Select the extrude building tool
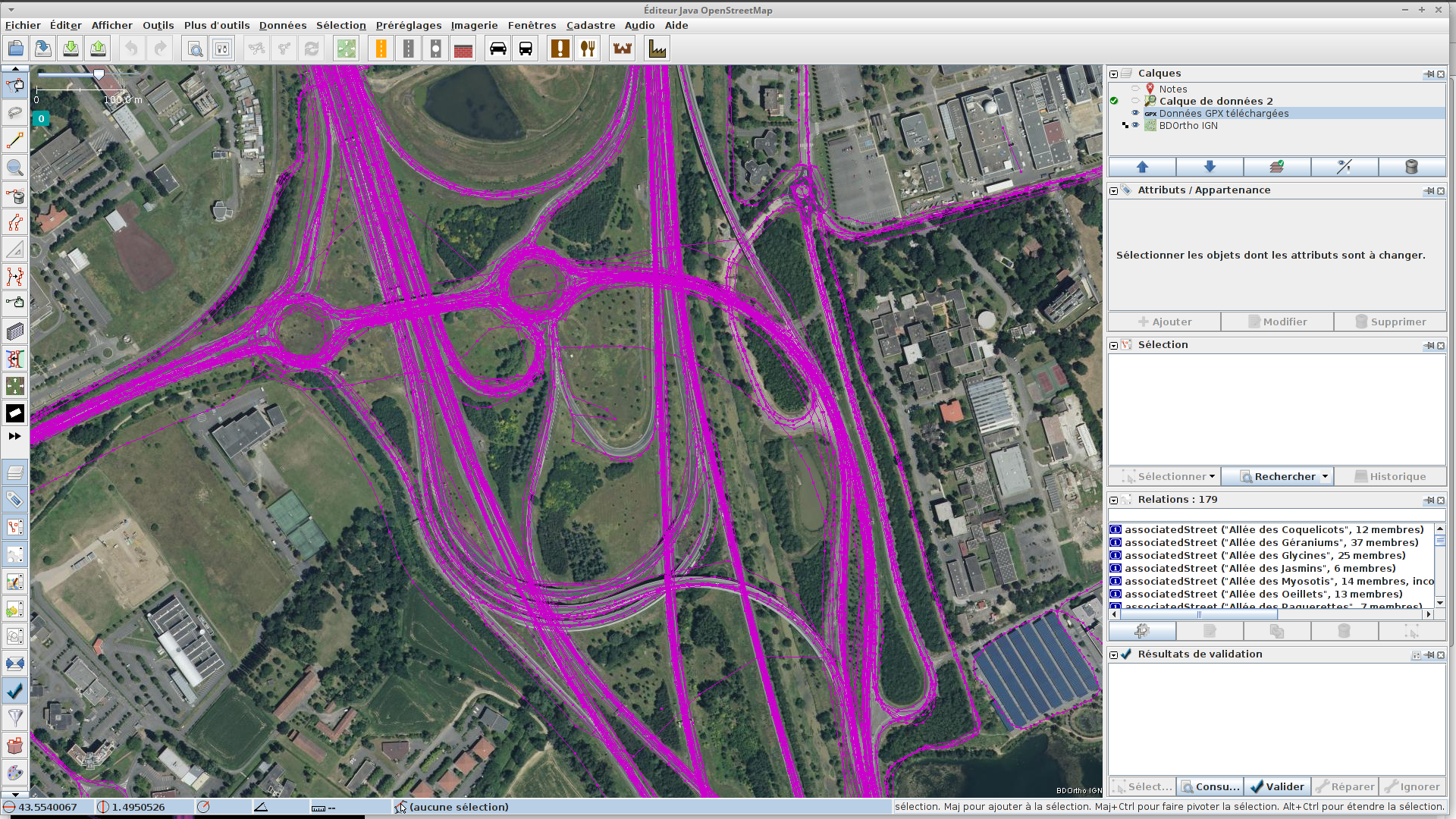This screenshot has height=819, width=1456. [15, 331]
